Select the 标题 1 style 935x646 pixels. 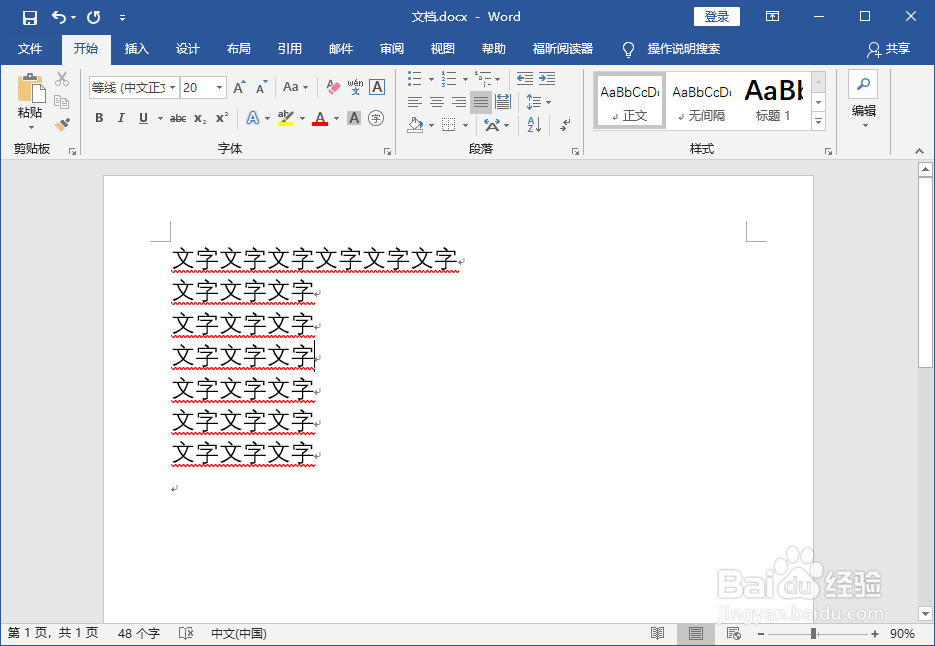point(773,100)
